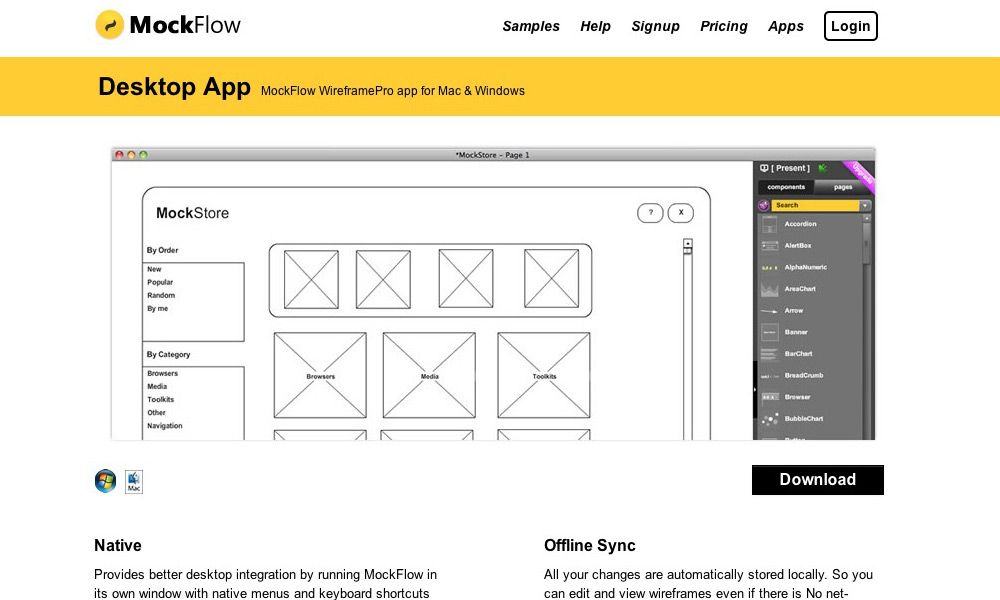Image resolution: width=1000 pixels, height=600 pixels.
Task: Select the BreadCrumb component icon
Action: point(770,376)
